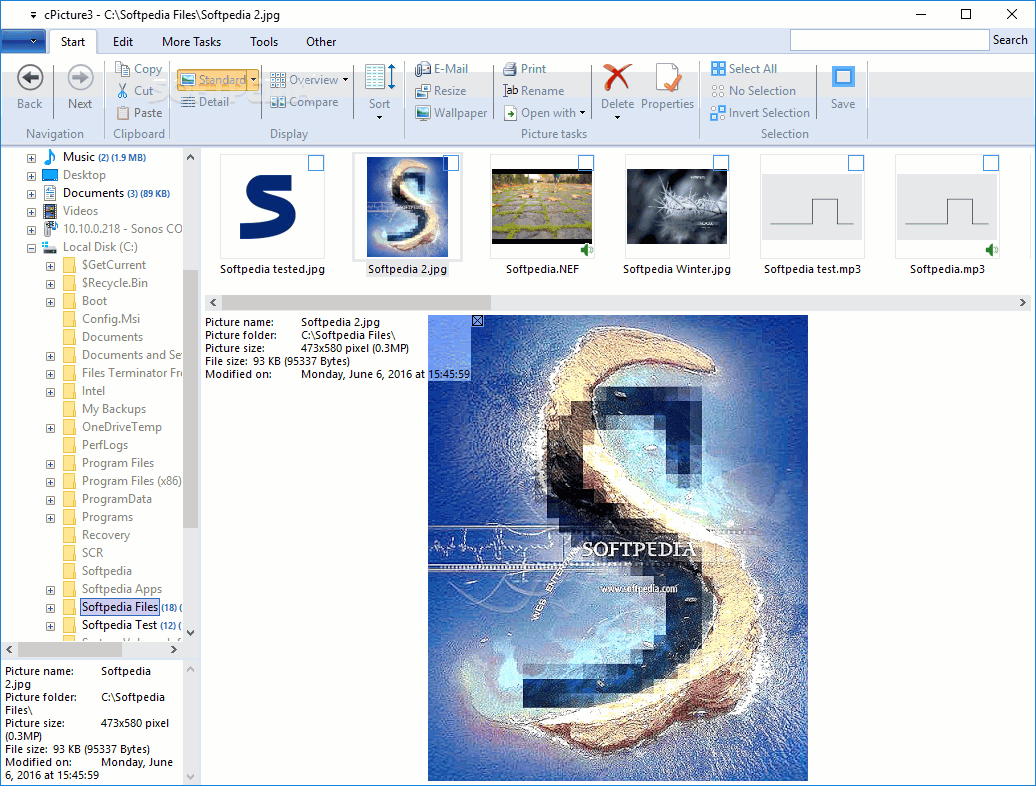Open the Other tab

pos(321,42)
